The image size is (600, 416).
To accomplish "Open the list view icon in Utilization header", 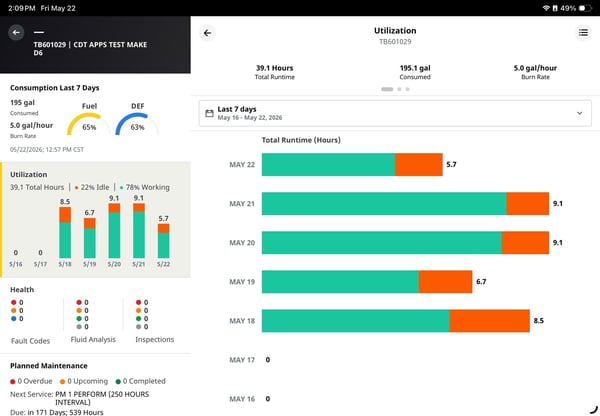I will 583,33.
